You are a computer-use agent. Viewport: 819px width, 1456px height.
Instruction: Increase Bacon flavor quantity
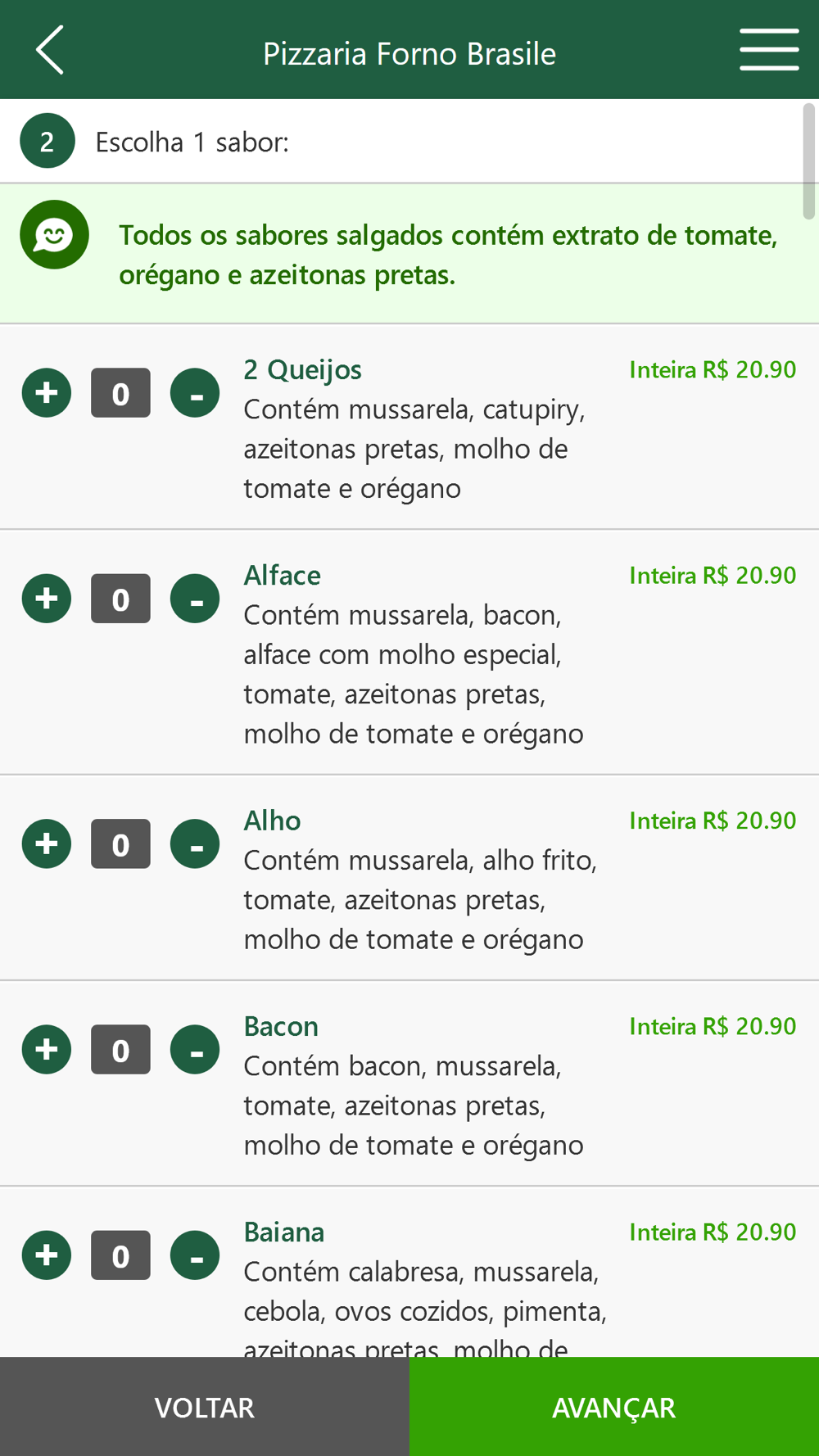pyautogui.click(x=47, y=1050)
